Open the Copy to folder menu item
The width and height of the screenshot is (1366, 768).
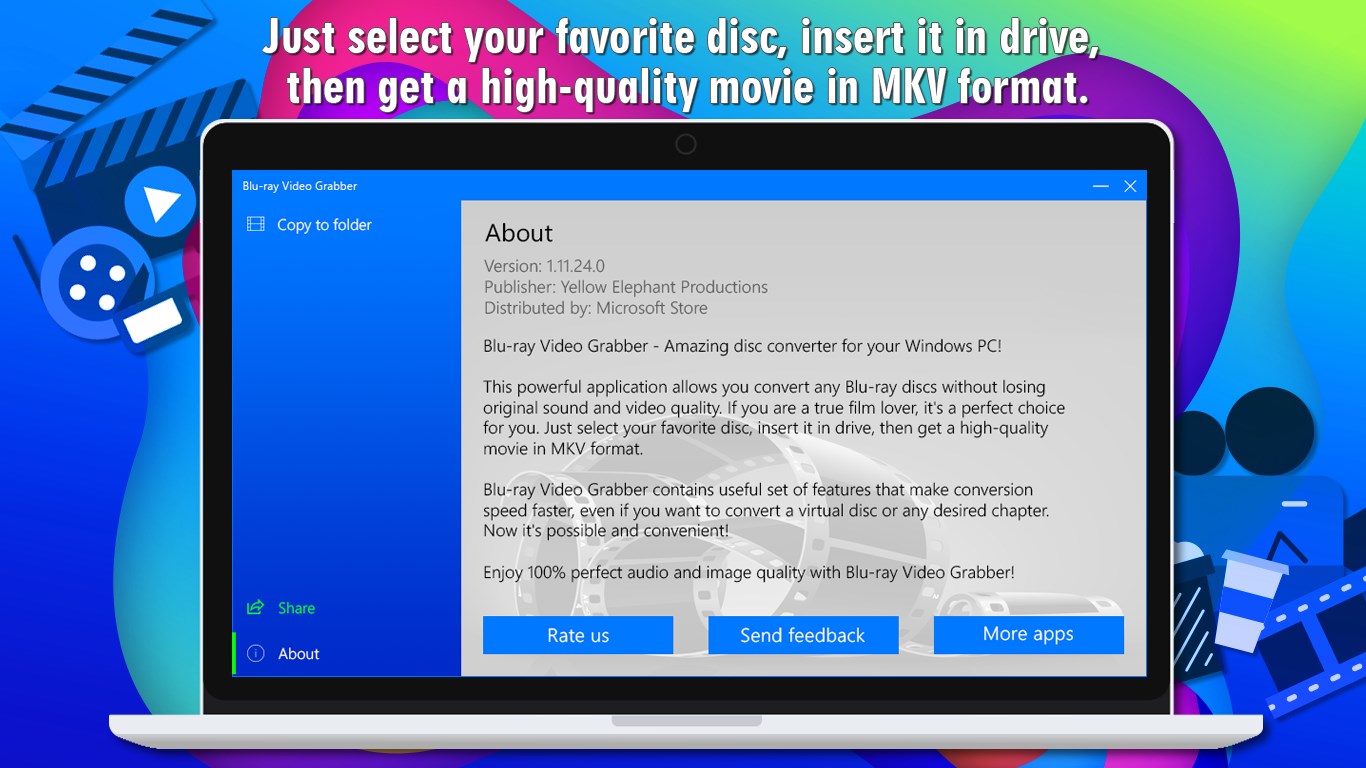(347, 225)
